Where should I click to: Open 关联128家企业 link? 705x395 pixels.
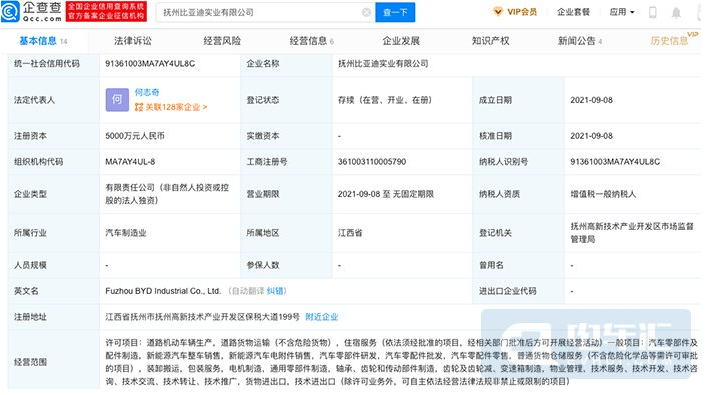pos(171,107)
